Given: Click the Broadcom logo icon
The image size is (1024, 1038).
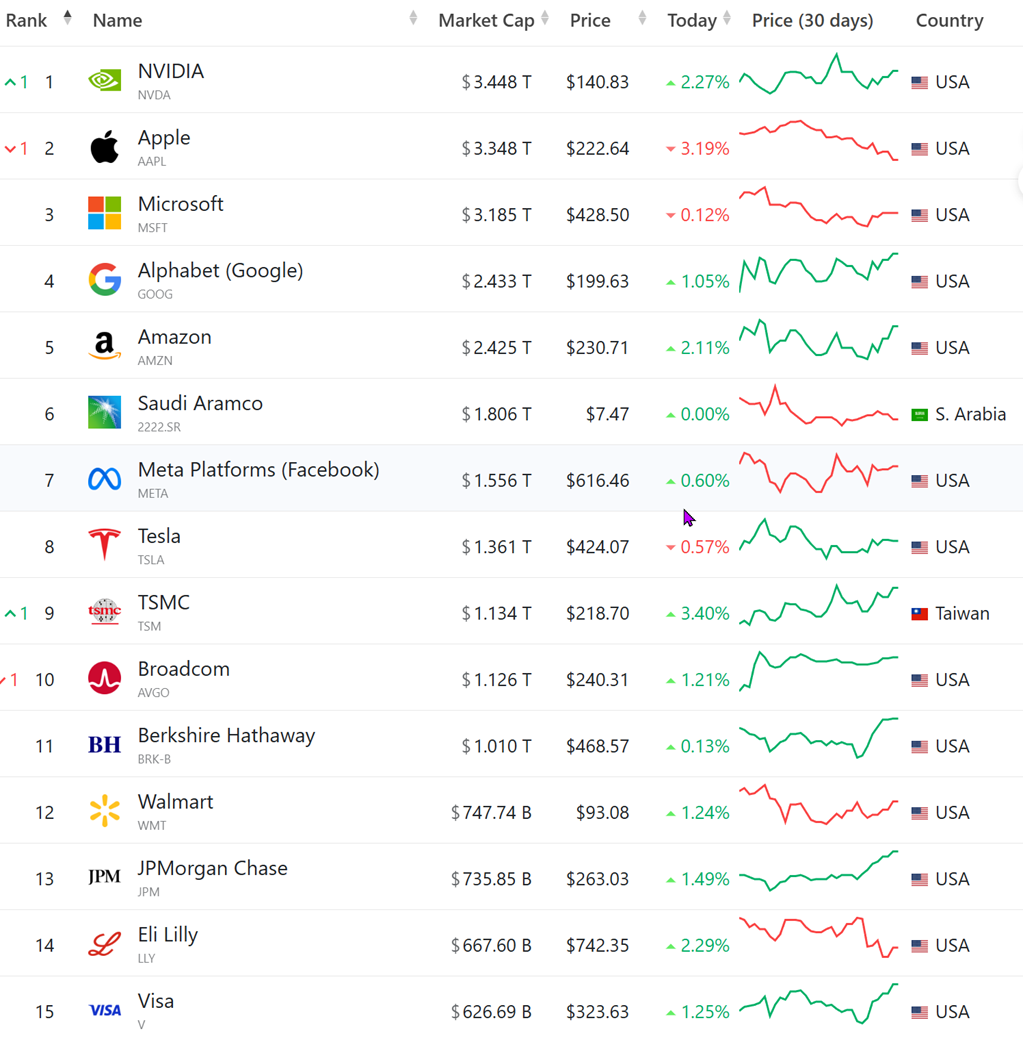Looking at the screenshot, I should [x=104, y=679].
